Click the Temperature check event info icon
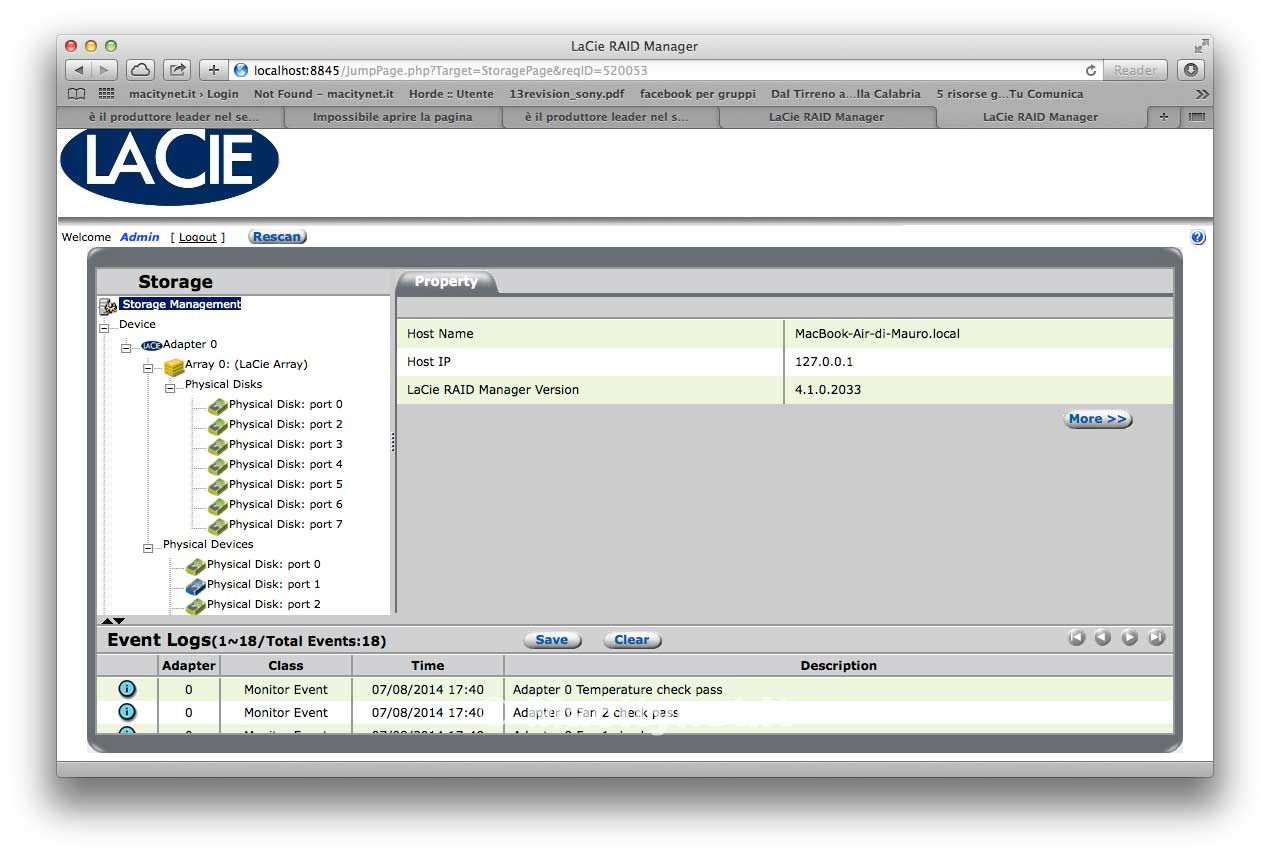 pos(127,689)
